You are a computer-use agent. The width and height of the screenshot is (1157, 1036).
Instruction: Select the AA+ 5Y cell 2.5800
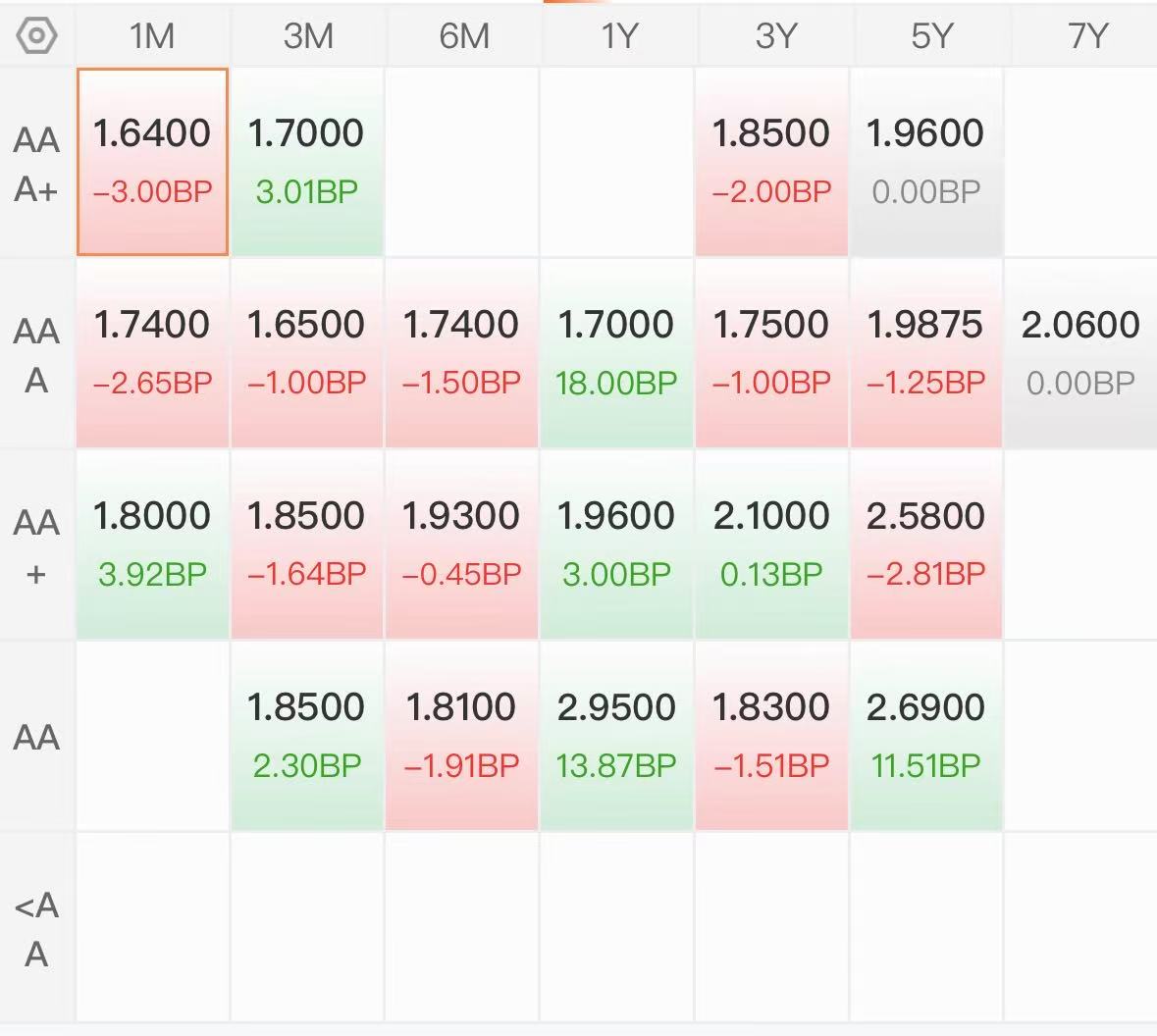point(925,544)
